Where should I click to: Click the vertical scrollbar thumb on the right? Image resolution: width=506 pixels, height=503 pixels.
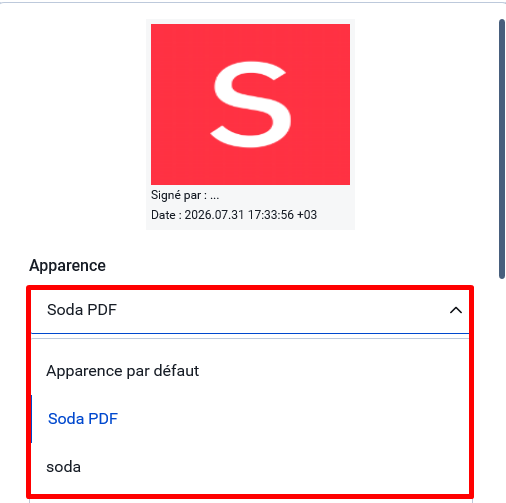point(502,149)
